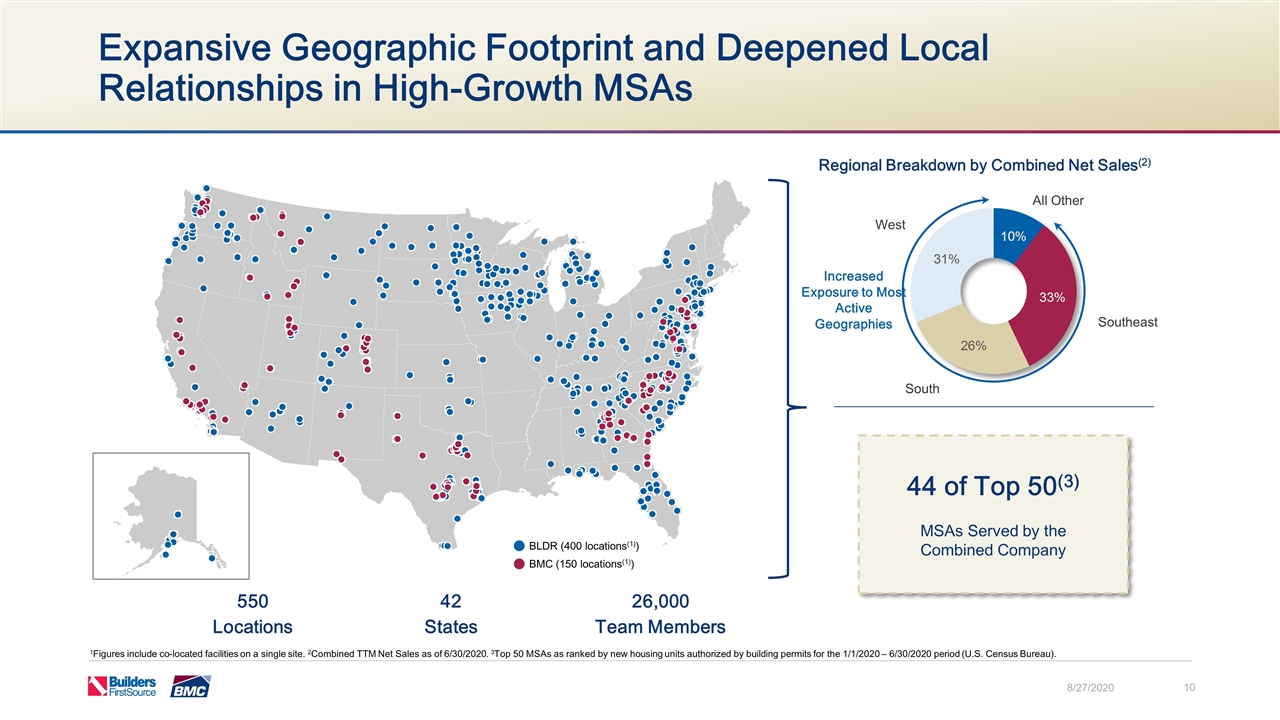Click the slide title text
Viewport: 1280px width, 720px height.
pyautogui.click(x=542, y=67)
